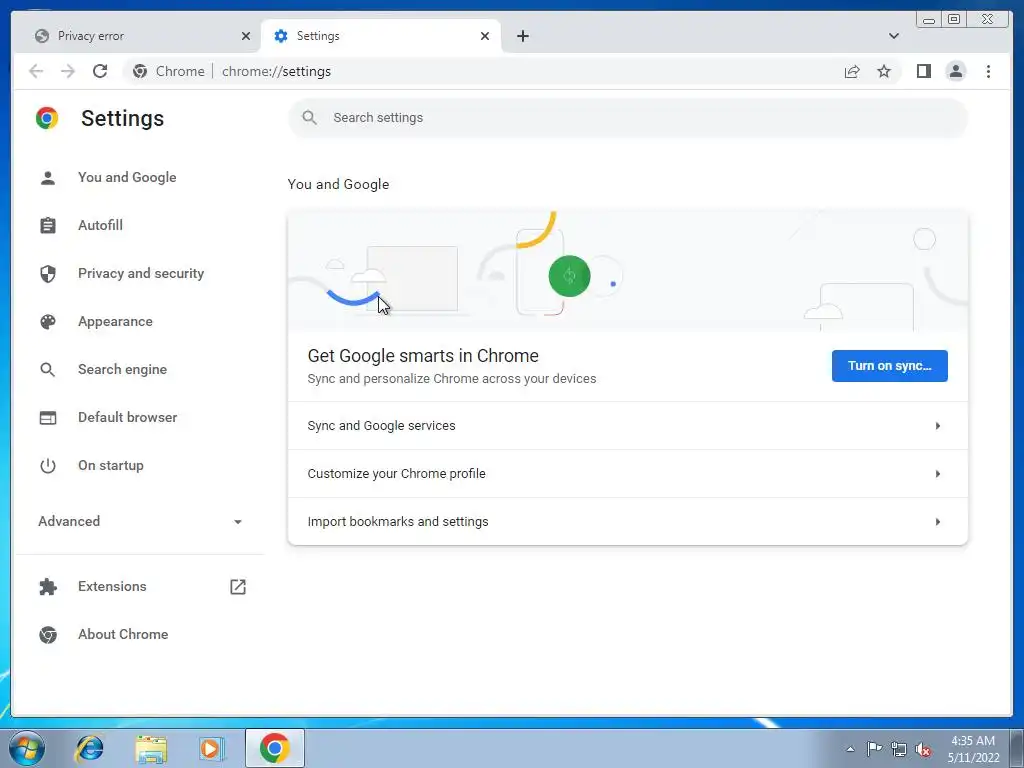Screen dimensions: 1024x768
Task: Click the 'Get Google smarts in Chrome' heading
Action: coord(423,356)
